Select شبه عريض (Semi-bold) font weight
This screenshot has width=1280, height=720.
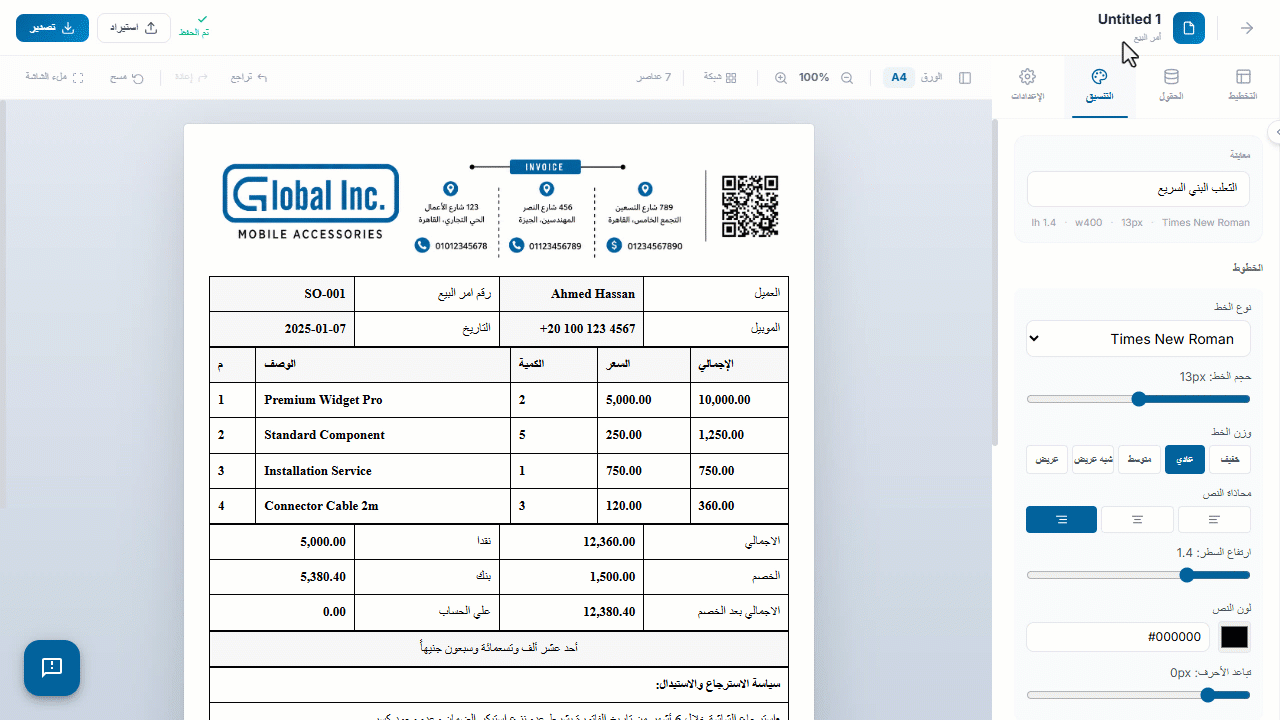pyautogui.click(x=1093, y=459)
